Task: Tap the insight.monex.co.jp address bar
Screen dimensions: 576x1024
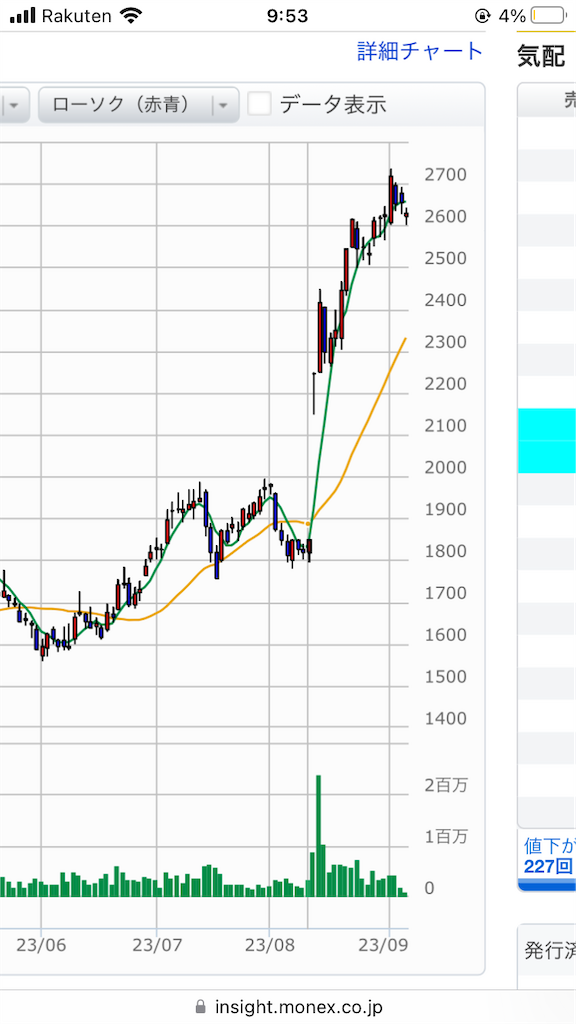Action: click(288, 1006)
